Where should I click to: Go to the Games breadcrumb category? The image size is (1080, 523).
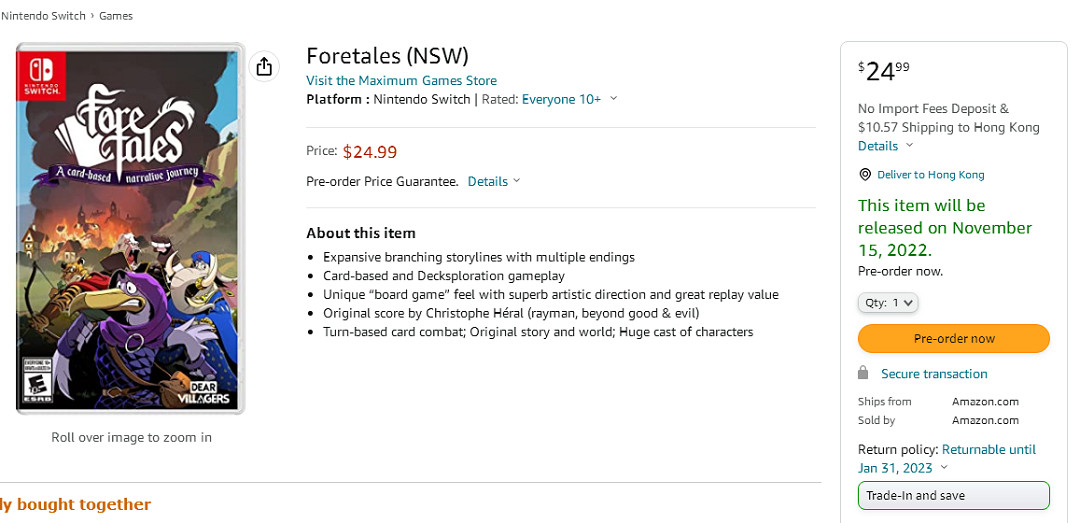(116, 16)
